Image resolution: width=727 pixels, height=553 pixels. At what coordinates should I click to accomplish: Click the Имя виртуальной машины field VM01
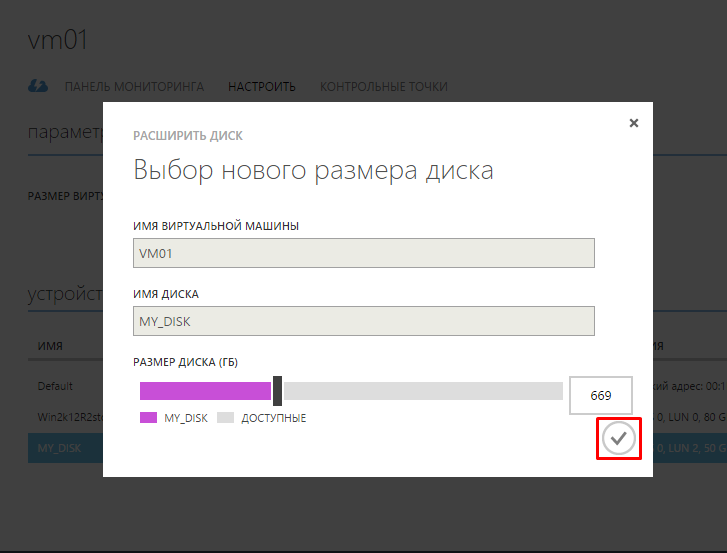point(364,254)
